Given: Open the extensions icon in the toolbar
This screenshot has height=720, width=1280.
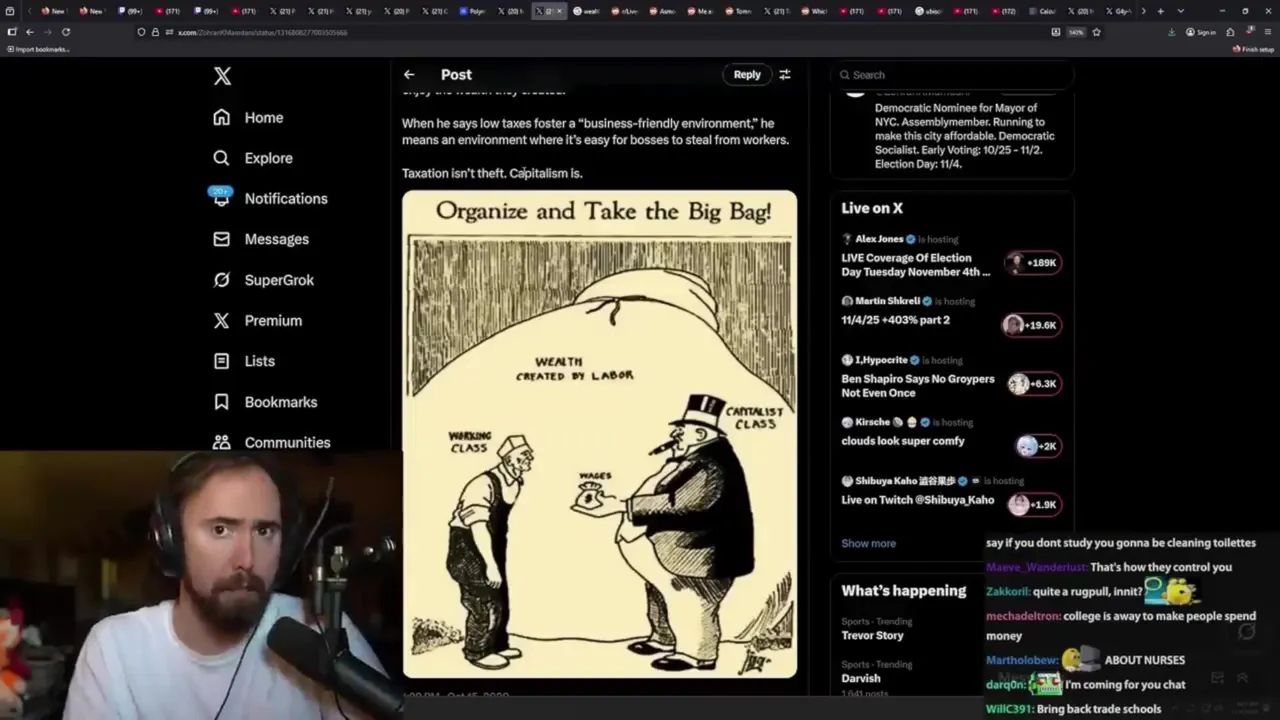Looking at the screenshot, I should 1229,32.
